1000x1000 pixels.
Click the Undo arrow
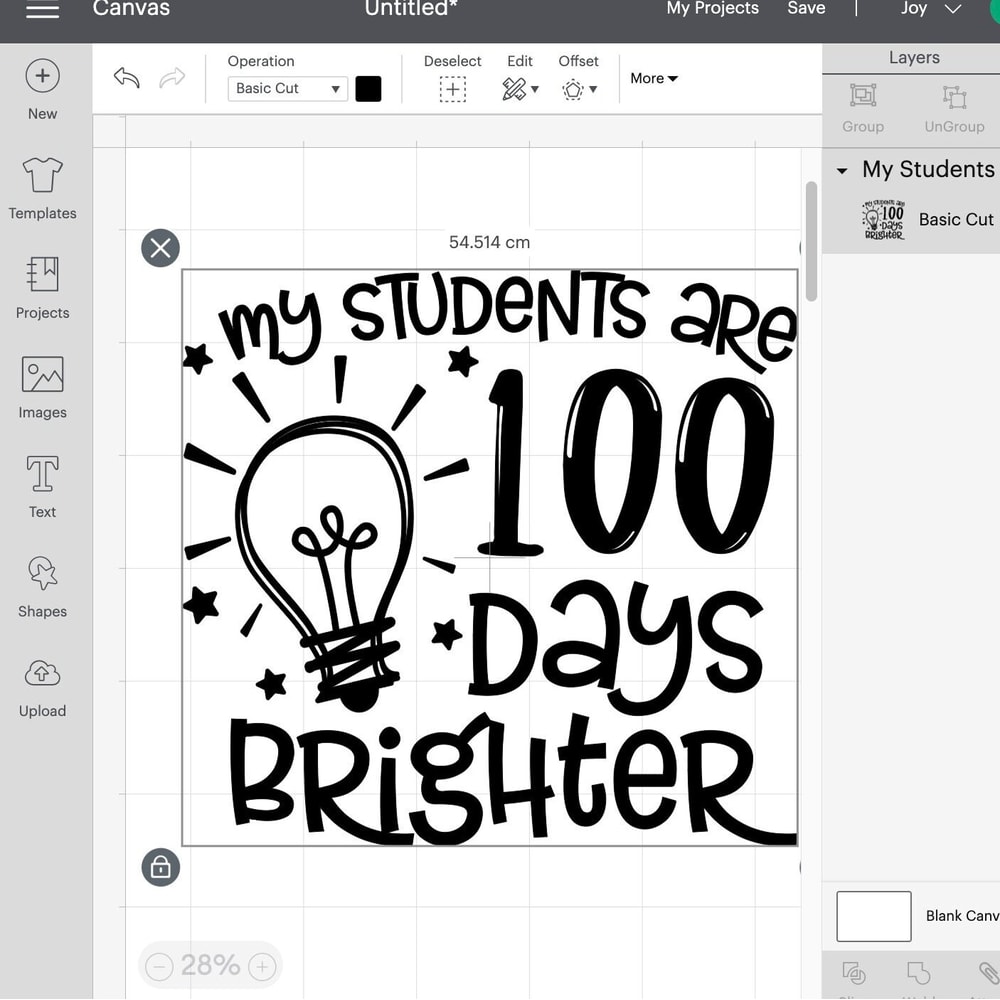(x=126, y=78)
